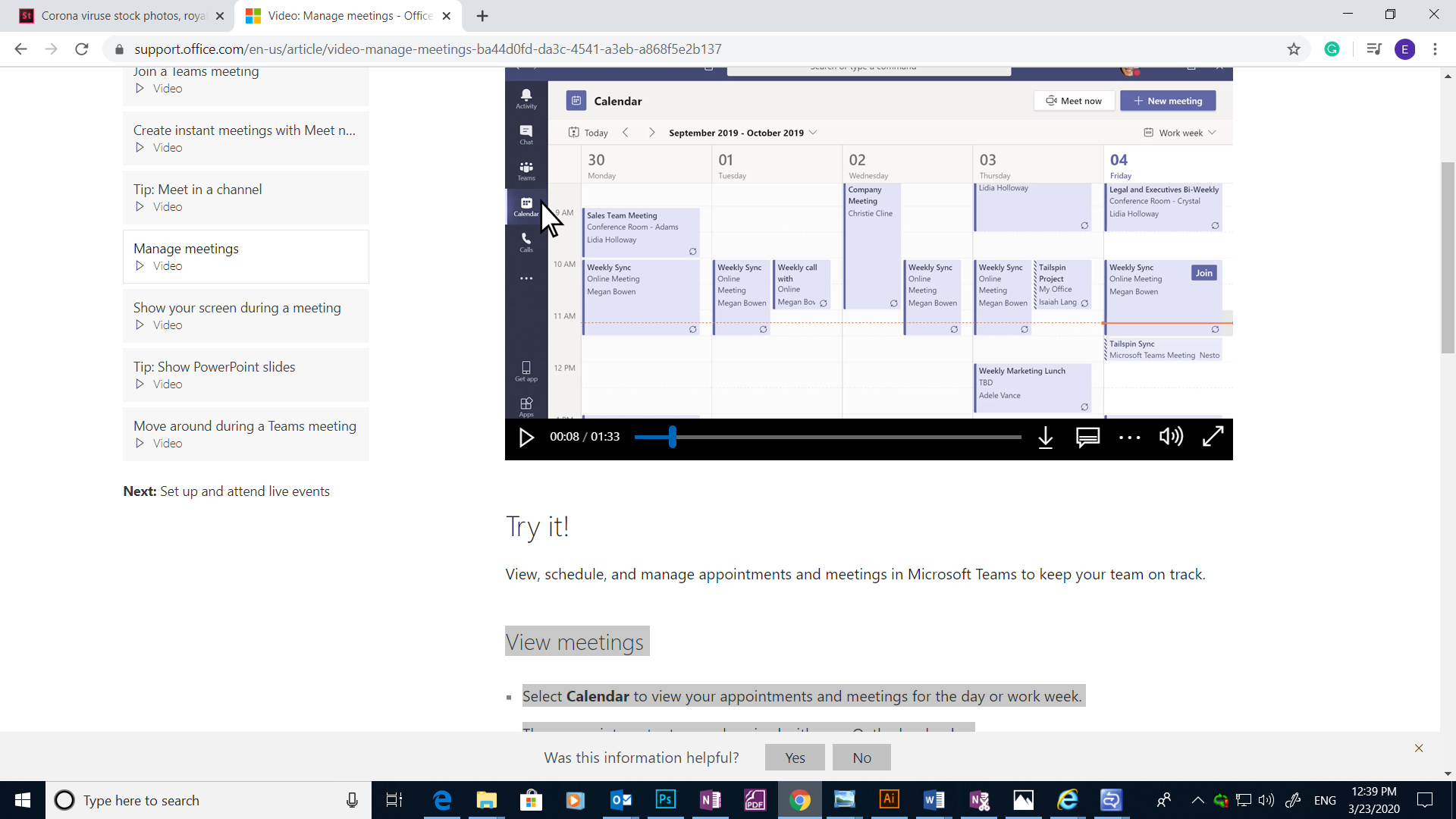1456x819 pixels.
Task: Click the address bar URL
Action: [428, 49]
